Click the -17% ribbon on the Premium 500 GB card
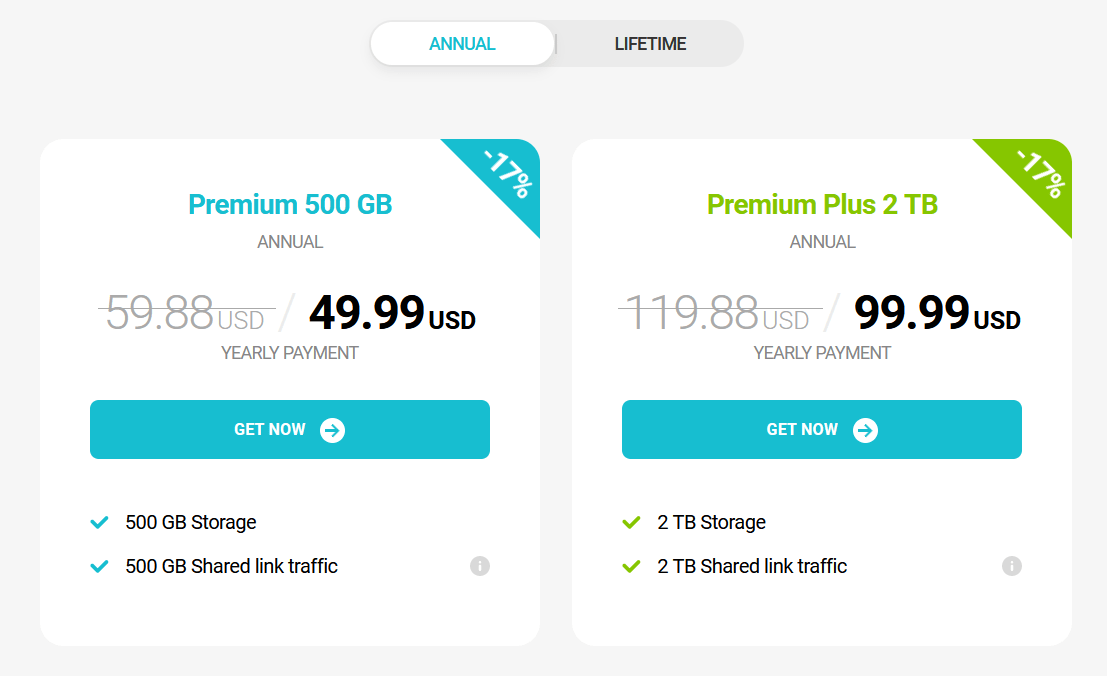 (505, 175)
